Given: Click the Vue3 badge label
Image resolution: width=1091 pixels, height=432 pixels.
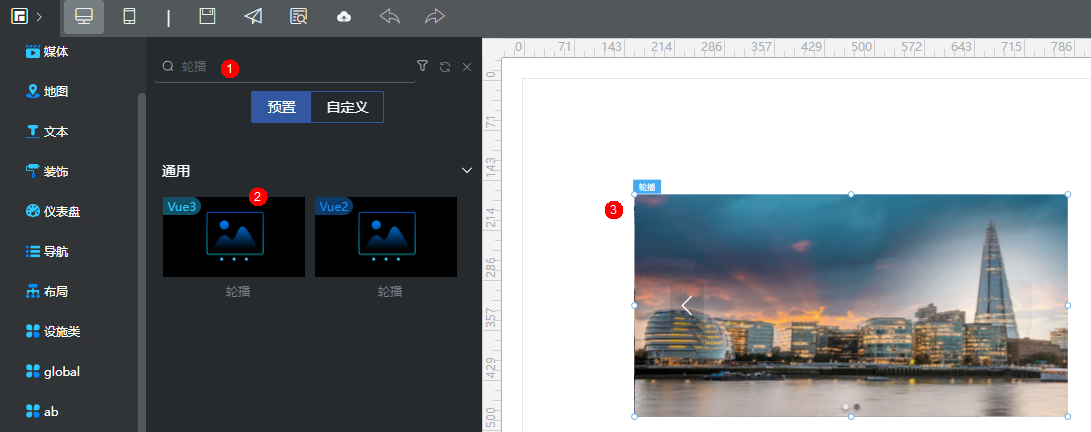Looking at the screenshot, I should 182,206.
